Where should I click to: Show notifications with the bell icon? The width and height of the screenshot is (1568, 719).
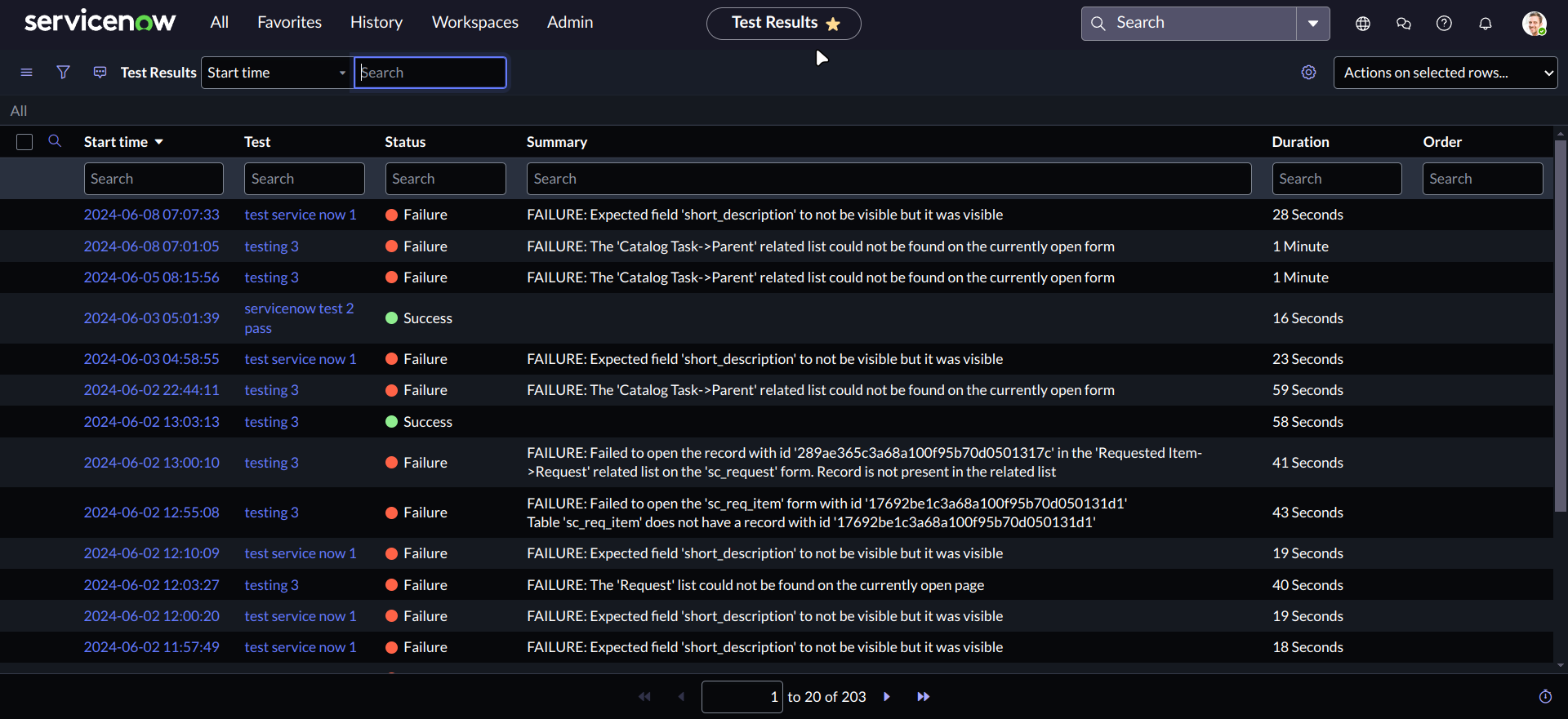(x=1485, y=24)
